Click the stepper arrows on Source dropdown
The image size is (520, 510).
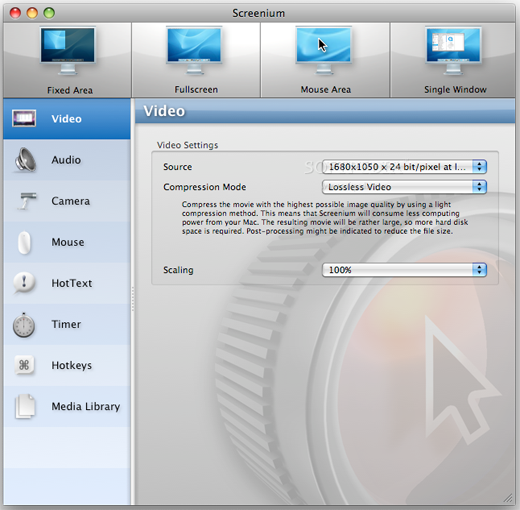pyautogui.click(x=479, y=167)
